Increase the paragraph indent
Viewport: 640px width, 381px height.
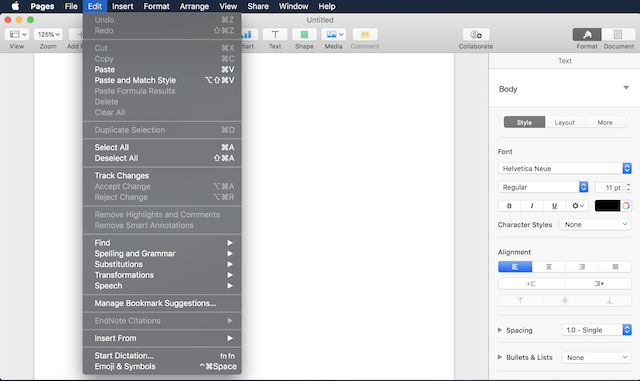pos(598,283)
